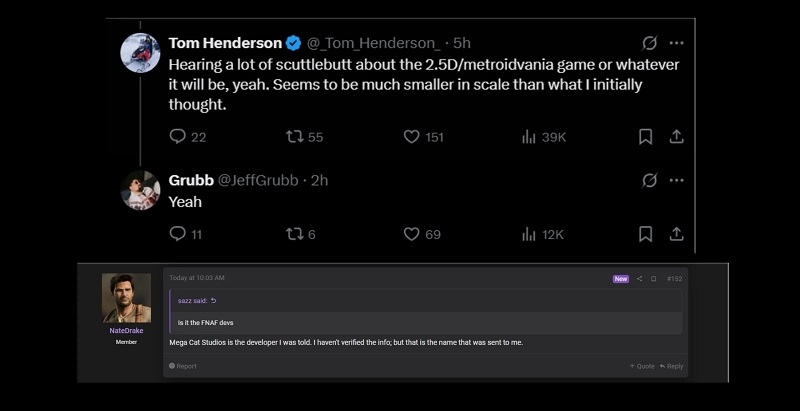Share Grubb's tweet
The width and height of the screenshot is (800, 411).
pyautogui.click(x=676, y=234)
